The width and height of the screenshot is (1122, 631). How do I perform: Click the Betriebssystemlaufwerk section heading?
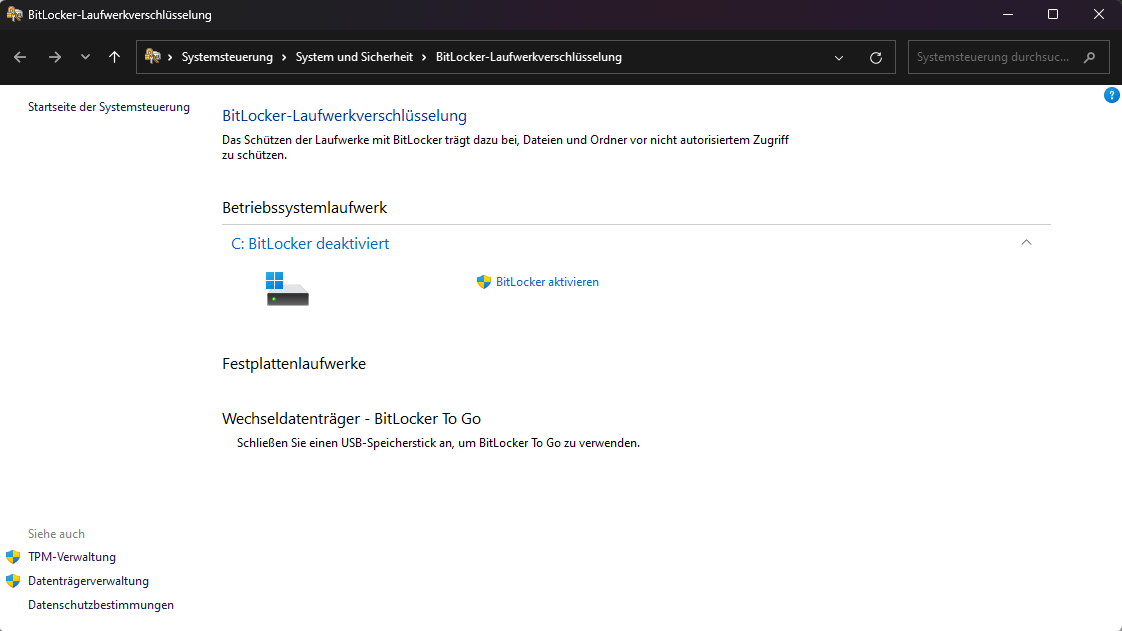304,208
